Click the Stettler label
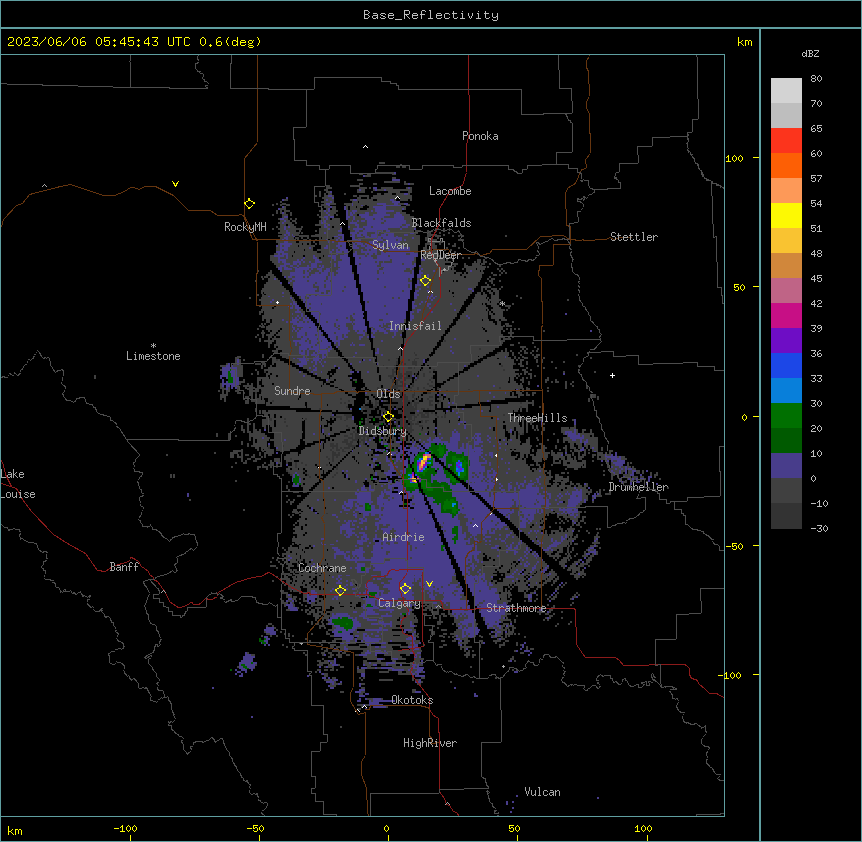 pyautogui.click(x=634, y=237)
